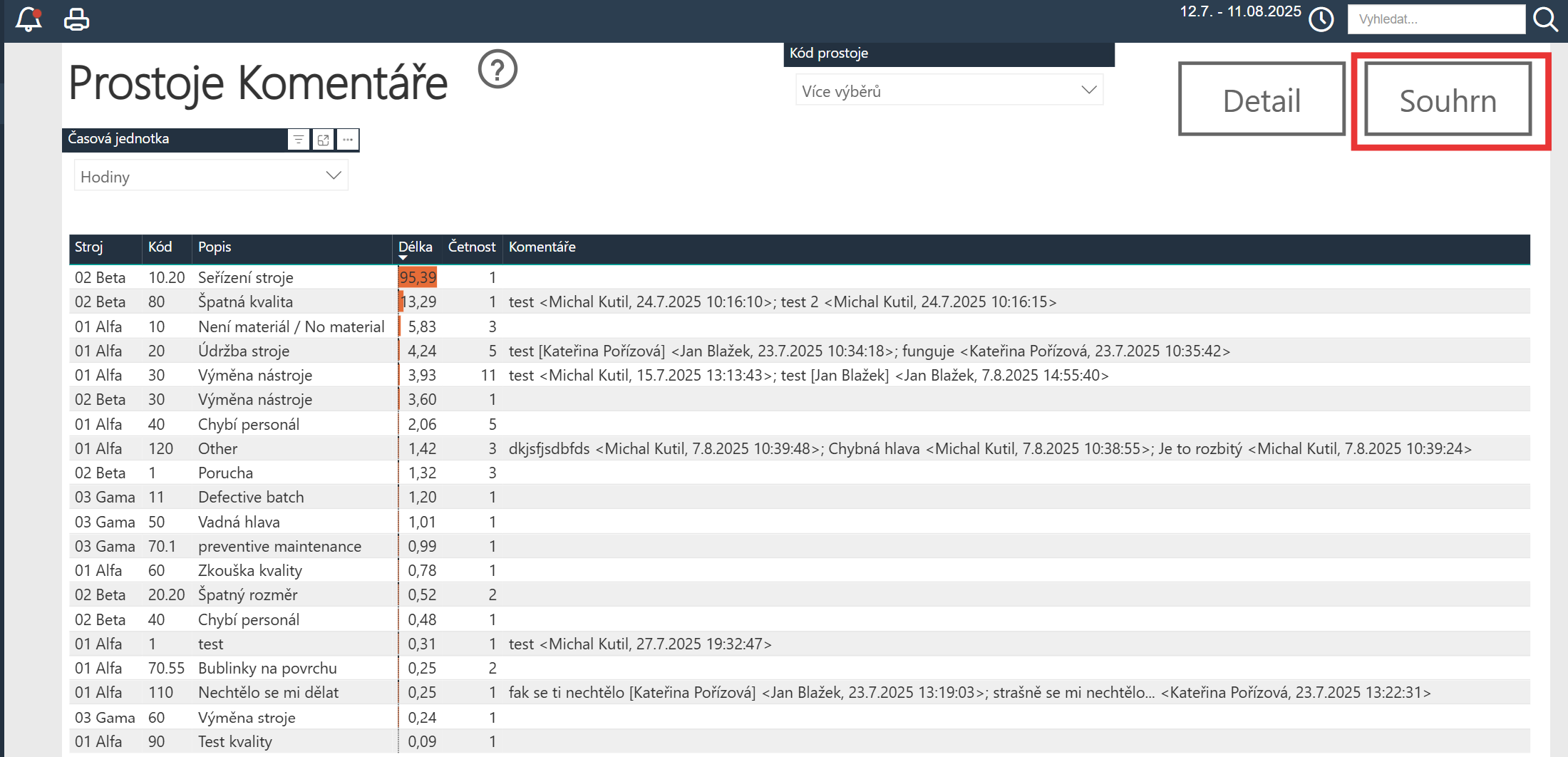This screenshot has width=1568, height=757.
Task: Click the filter icon on Časová jednotka
Action: 299,140
